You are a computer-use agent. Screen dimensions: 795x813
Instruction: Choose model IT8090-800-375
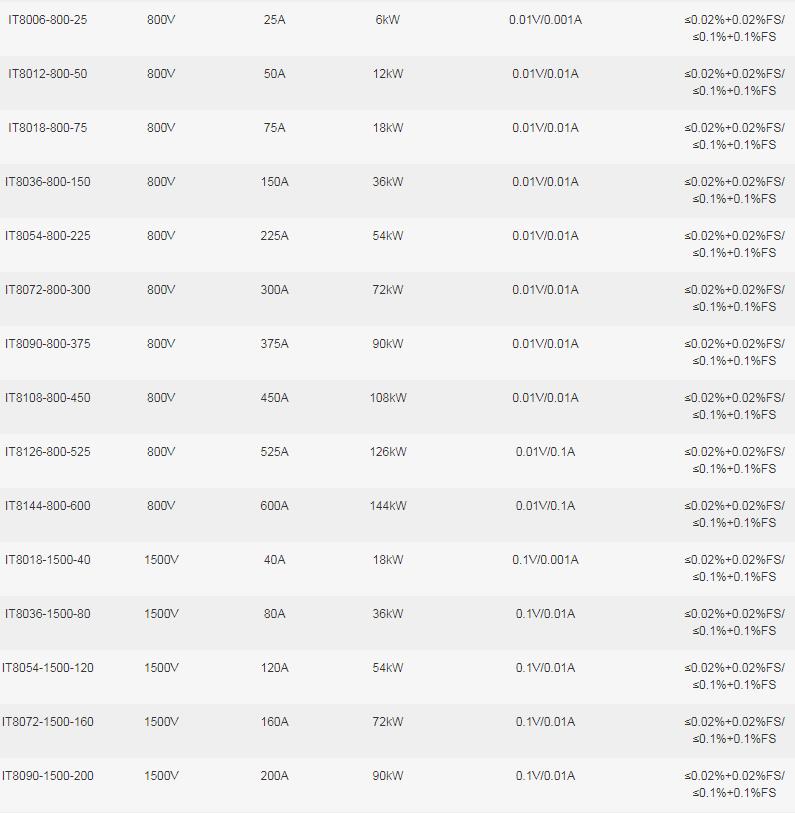click(x=47, y=344)
